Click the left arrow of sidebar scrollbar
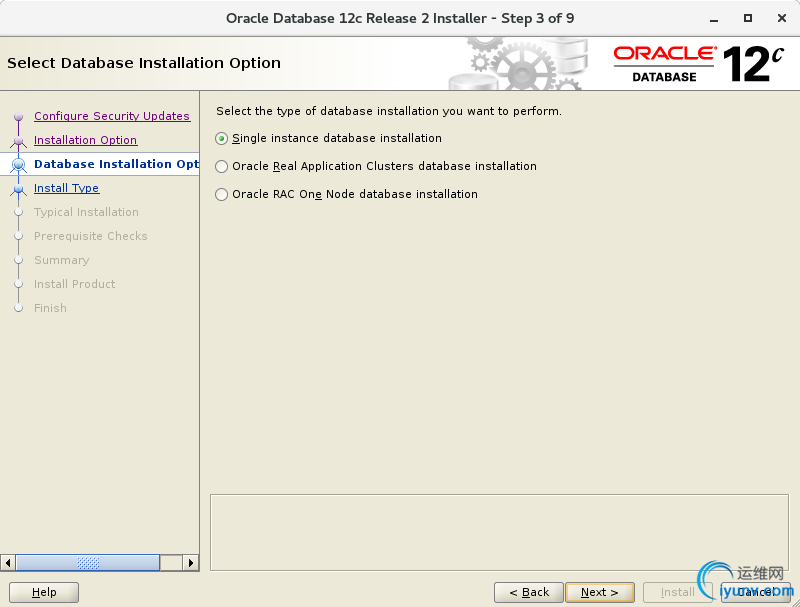 (x=8, y=563)
